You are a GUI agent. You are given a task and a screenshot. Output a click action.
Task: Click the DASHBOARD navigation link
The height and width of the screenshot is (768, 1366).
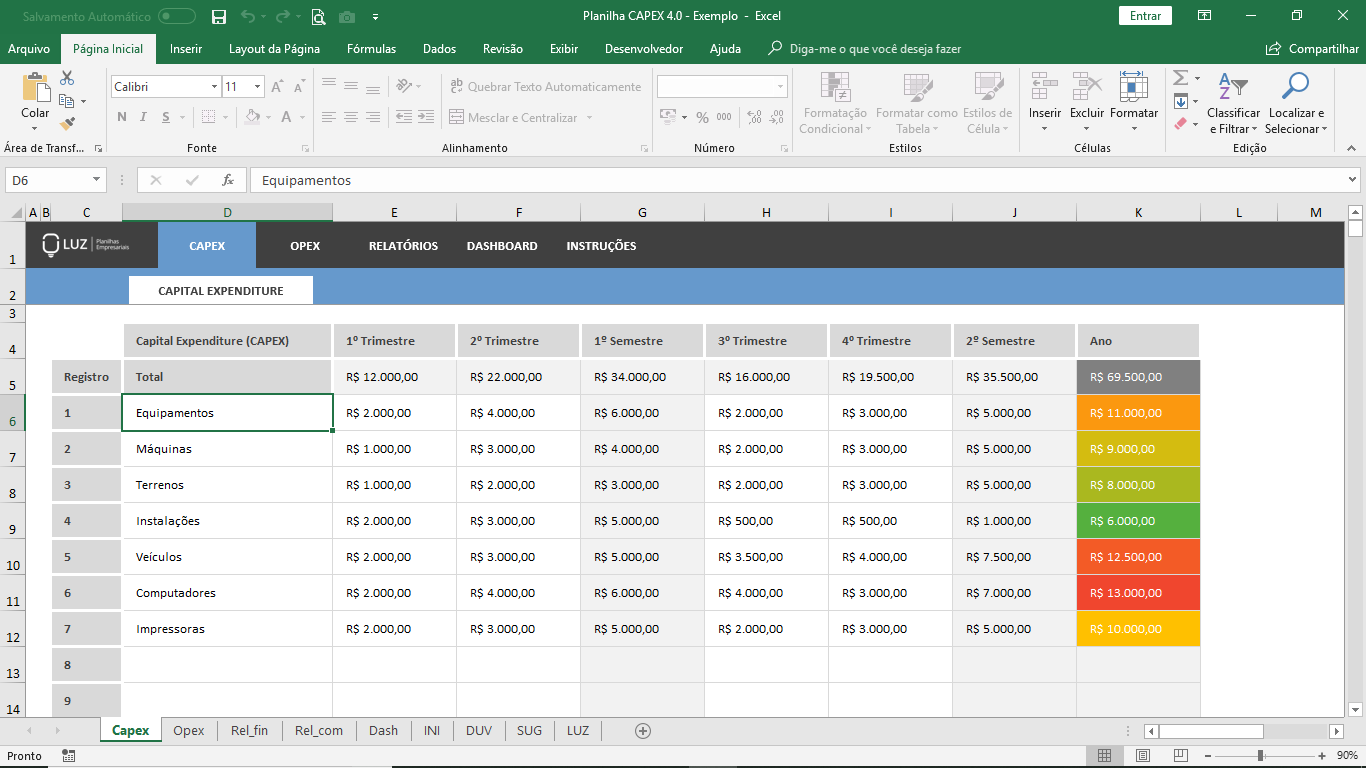point(502,246)
